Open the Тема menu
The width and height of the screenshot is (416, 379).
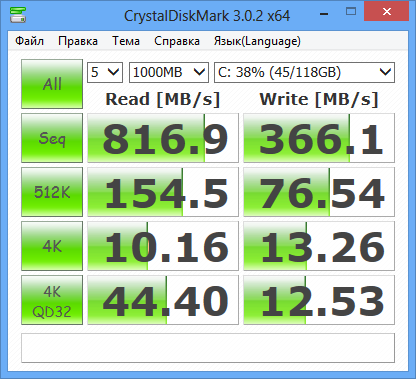(126, 41)
